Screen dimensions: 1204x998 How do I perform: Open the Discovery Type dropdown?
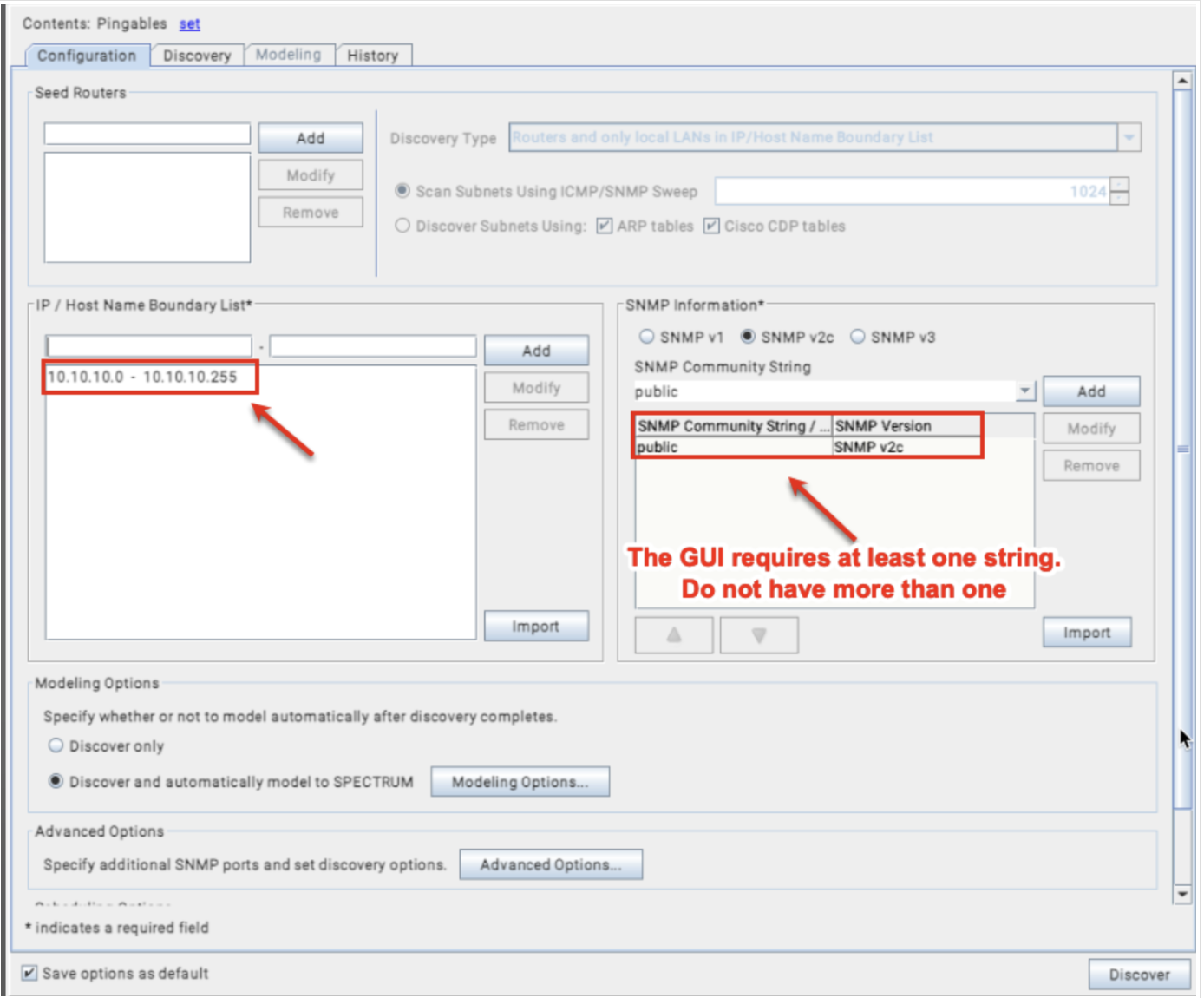pos(1129,137)
